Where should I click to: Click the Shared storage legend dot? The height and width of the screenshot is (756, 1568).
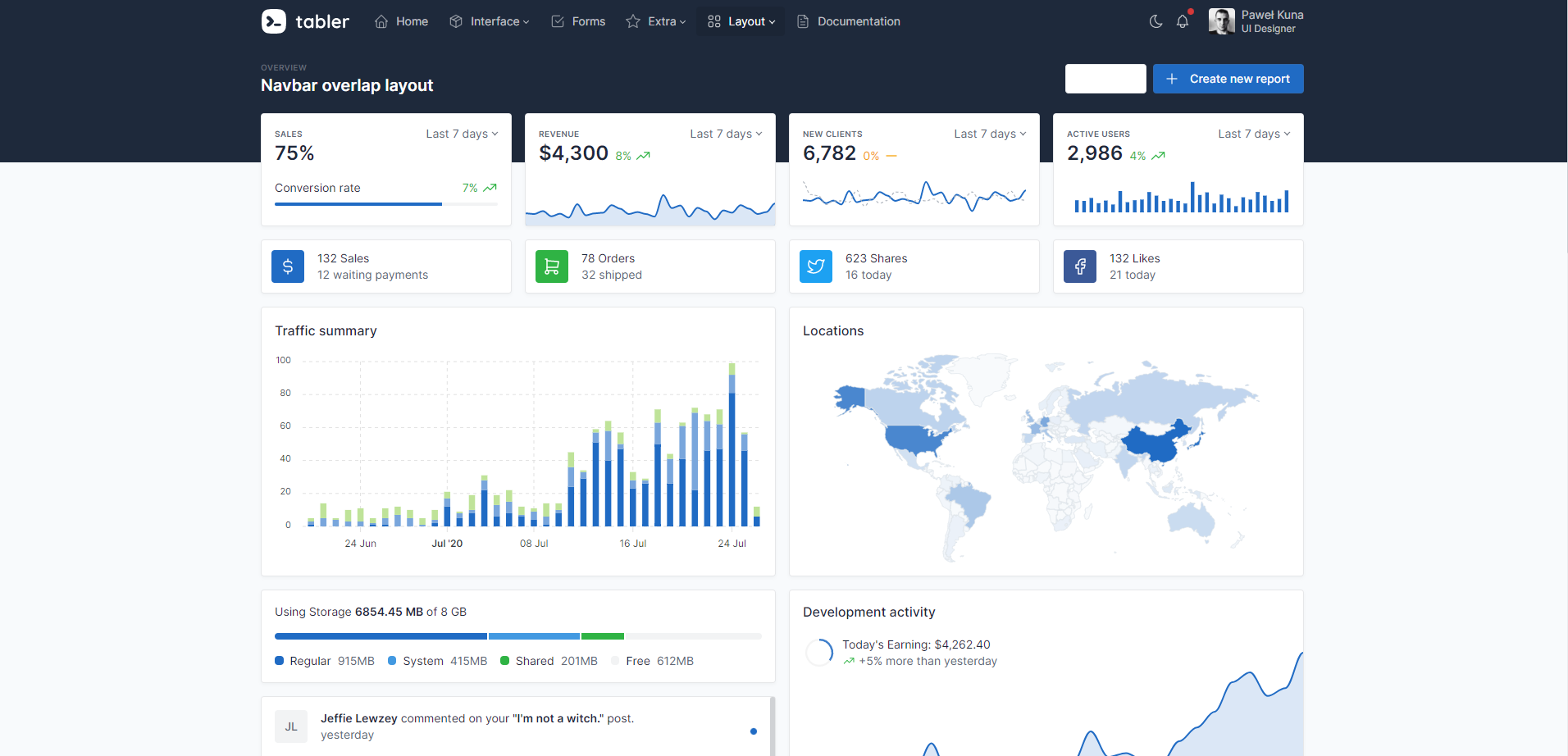505,661
